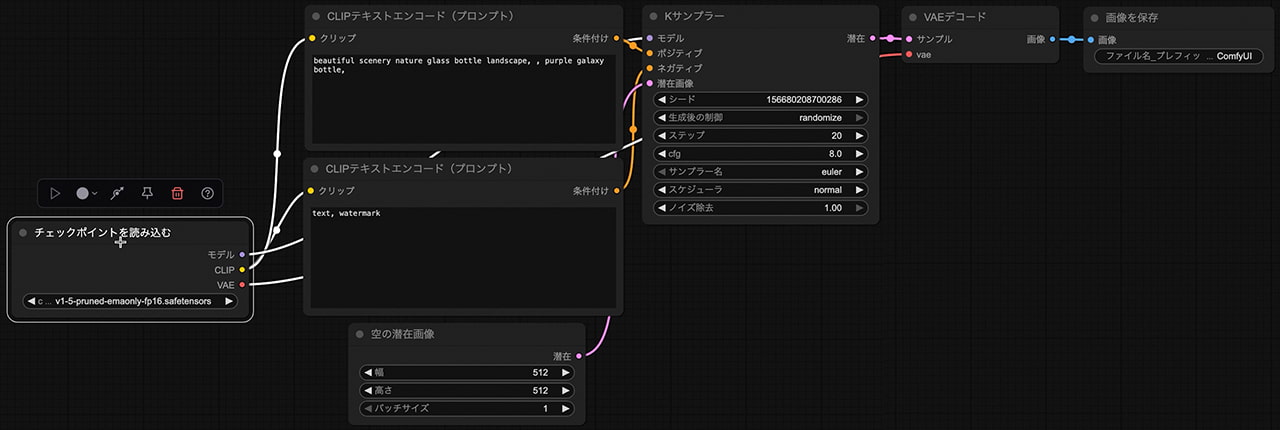Delete the node using the red trash icon
The height and width of the screenshot is (430, 1280).
point(177,193)
